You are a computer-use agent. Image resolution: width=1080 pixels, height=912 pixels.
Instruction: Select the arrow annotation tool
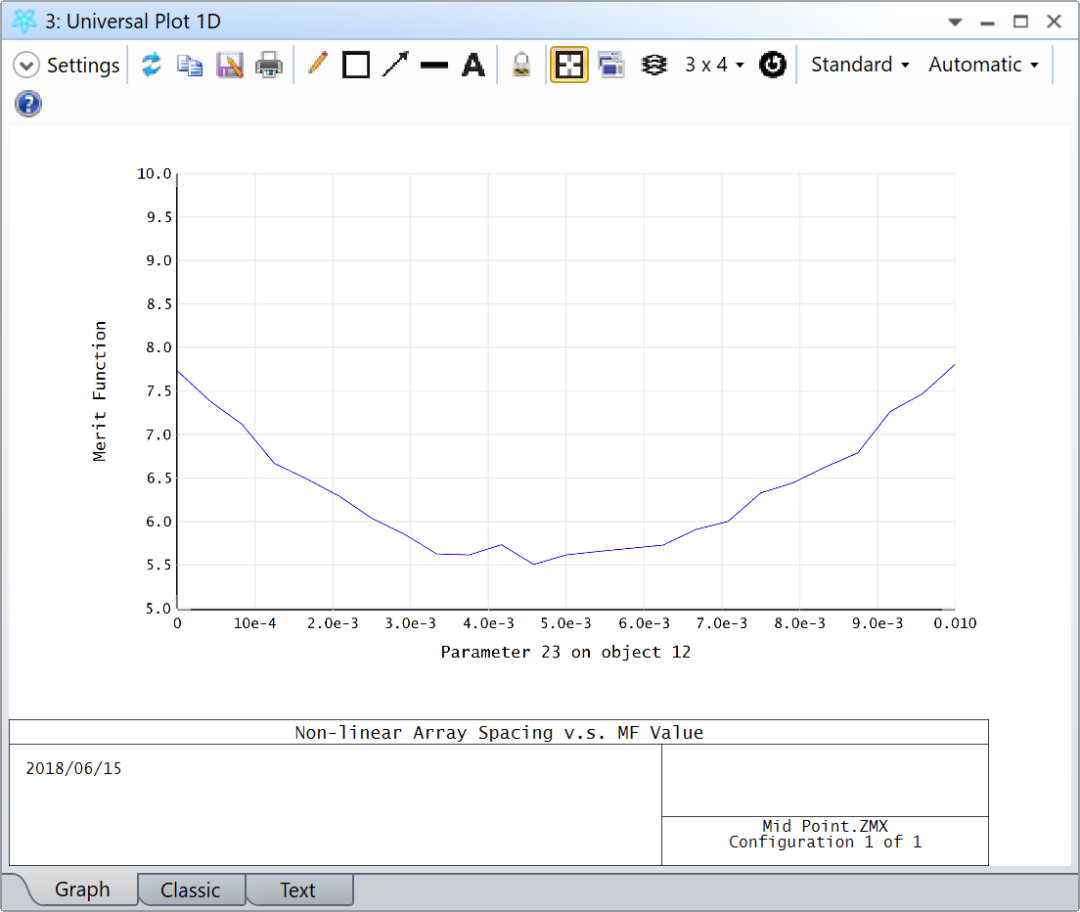(x=394, y=64)
